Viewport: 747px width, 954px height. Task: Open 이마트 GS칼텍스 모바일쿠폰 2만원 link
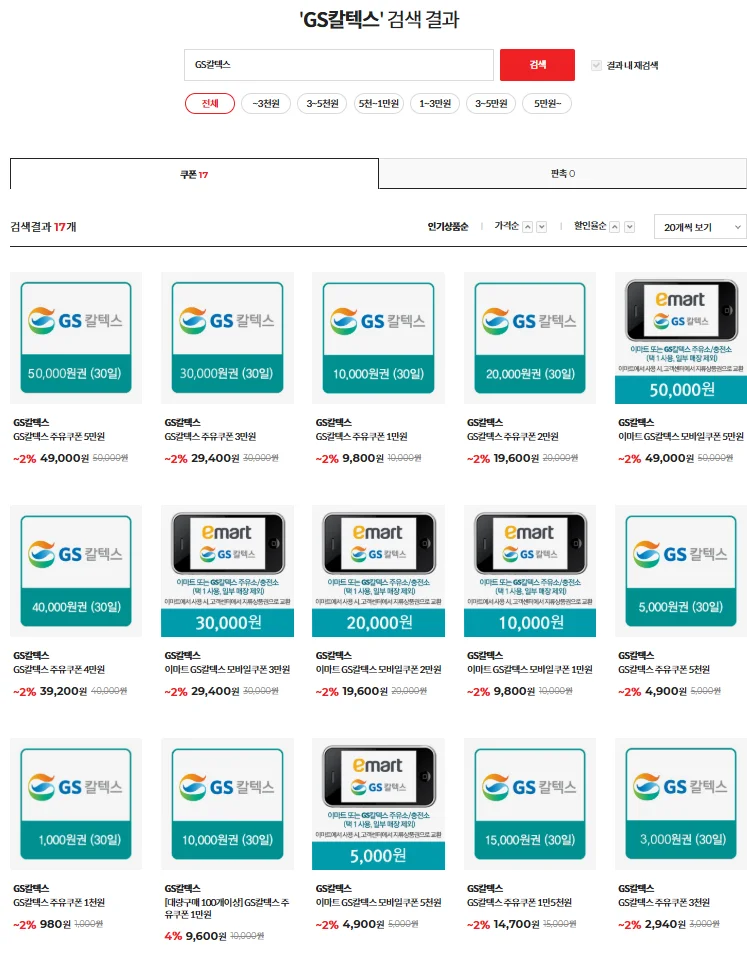click(378, 669)
